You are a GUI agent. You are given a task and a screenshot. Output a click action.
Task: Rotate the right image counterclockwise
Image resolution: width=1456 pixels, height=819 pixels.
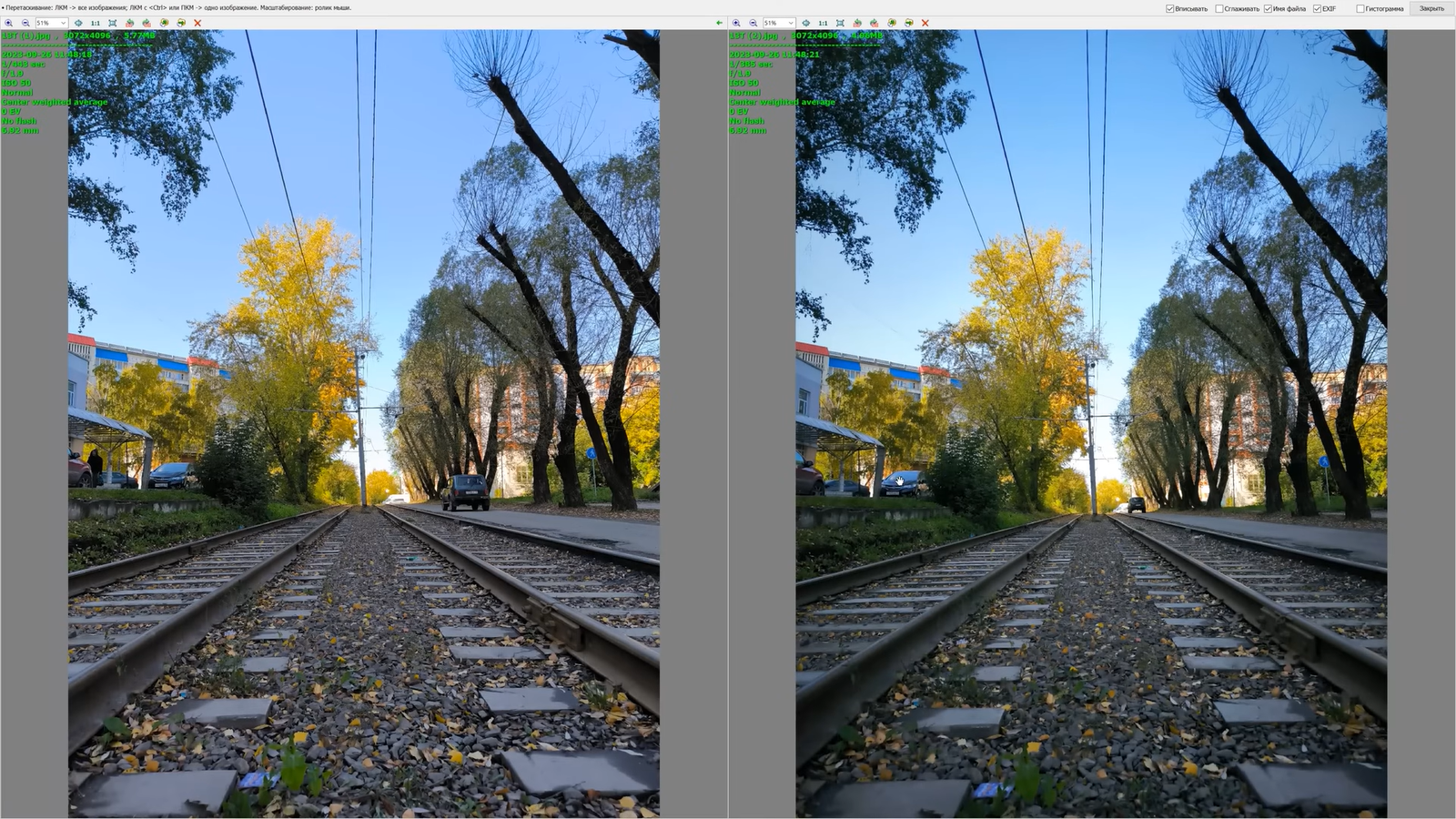[x=857, y=23]
